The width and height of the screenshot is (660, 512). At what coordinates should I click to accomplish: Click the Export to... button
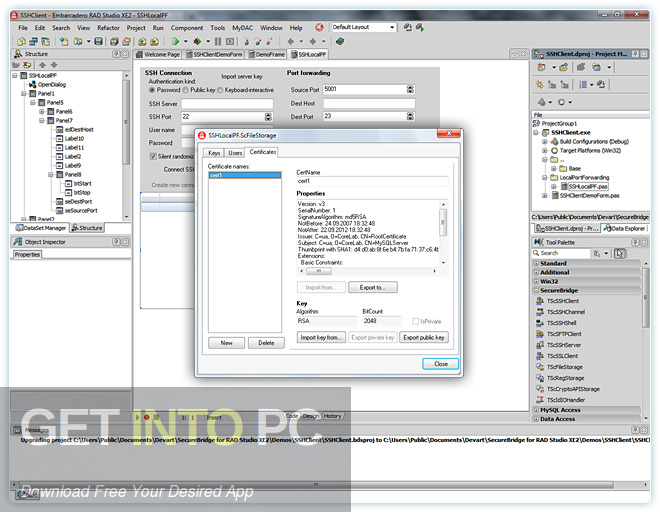pos(373,288)
